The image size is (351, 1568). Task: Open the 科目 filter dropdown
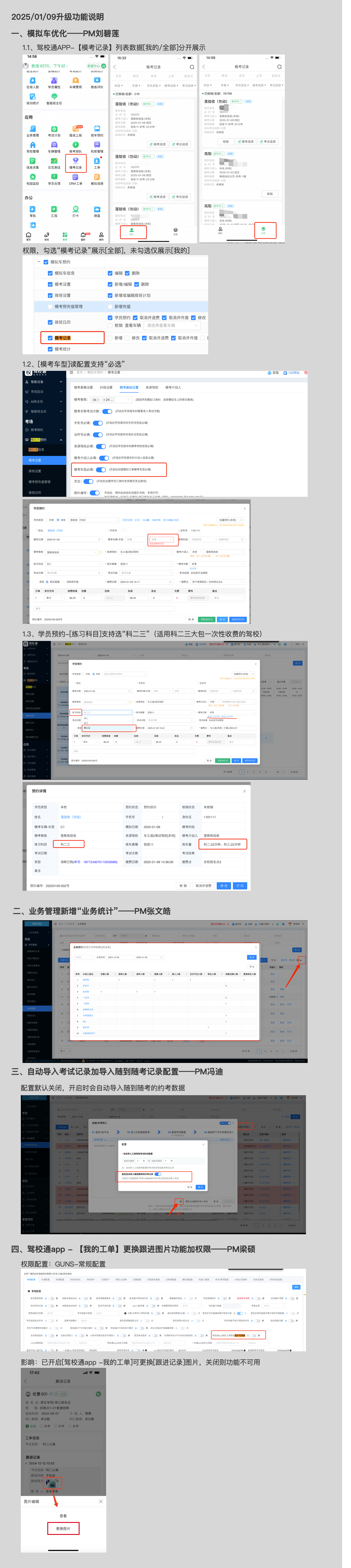tap(119, 86)
